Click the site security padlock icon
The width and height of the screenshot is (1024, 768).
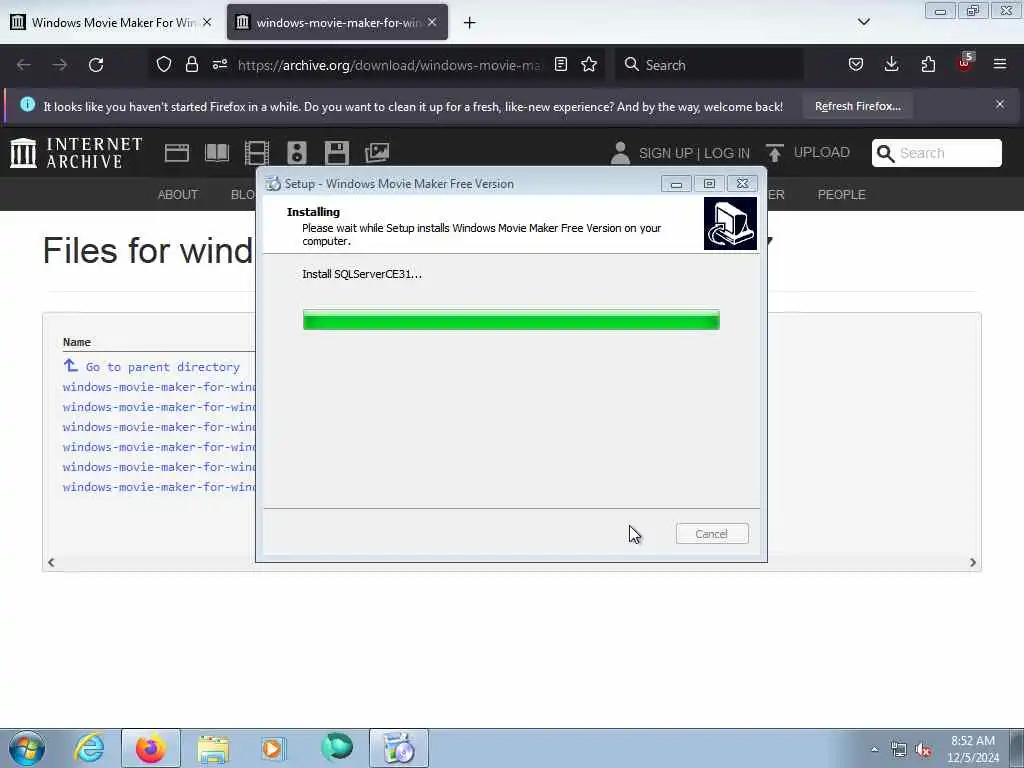click(x=191, y=65)
